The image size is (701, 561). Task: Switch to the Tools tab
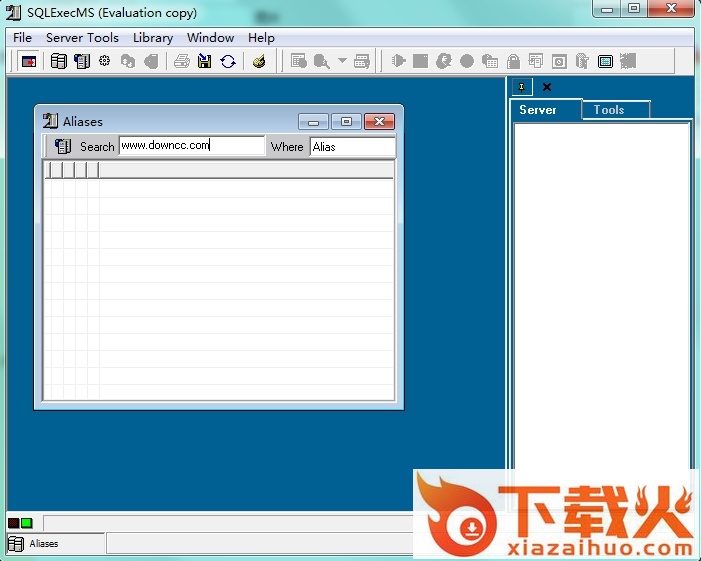coord(616,110)
